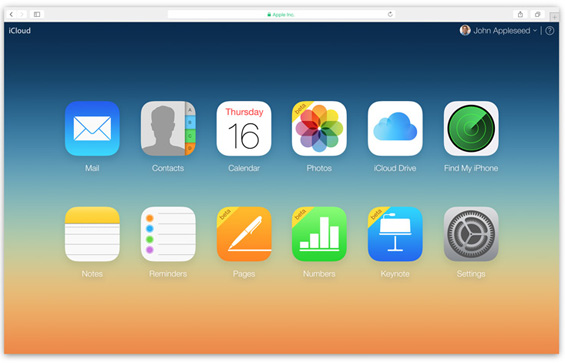Screen dimensions: 565x363
Task: Click the Reminders label text
Action: coord(168,274)
